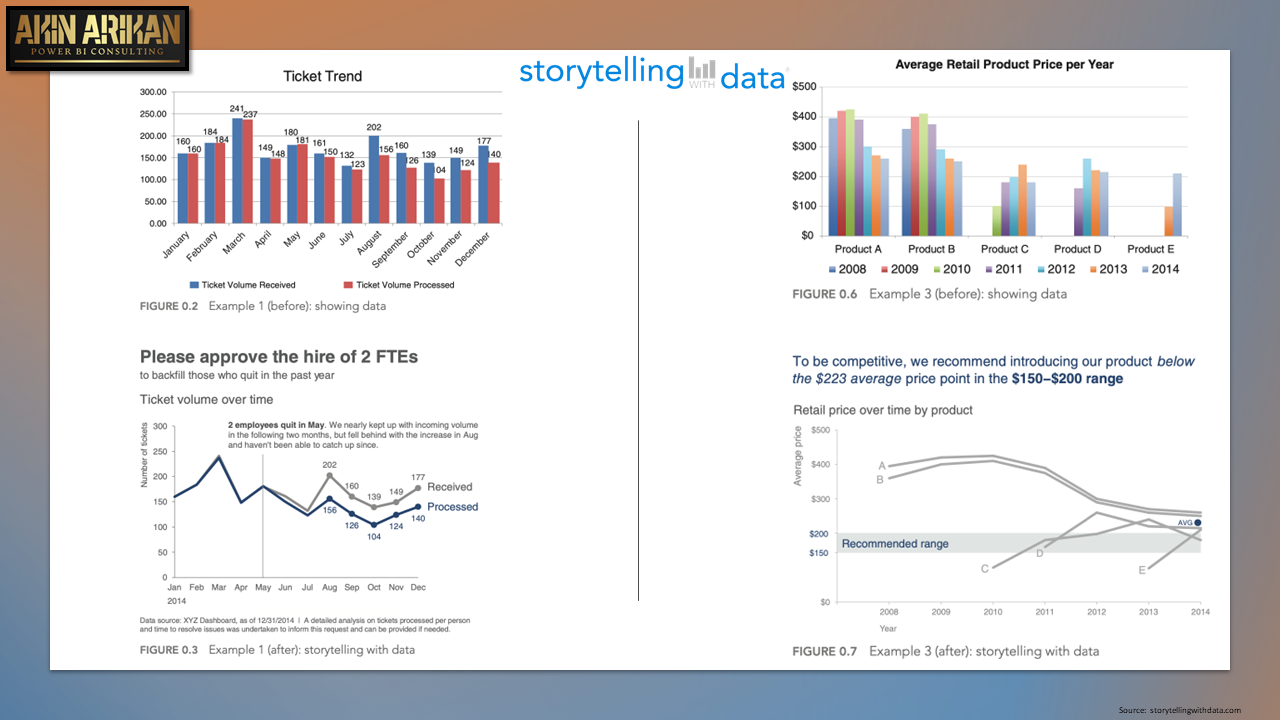
Task: Click the 'Please approve the hire of 2 FTEs' heading
Action: pyautogui.click(x=279, y=356)
